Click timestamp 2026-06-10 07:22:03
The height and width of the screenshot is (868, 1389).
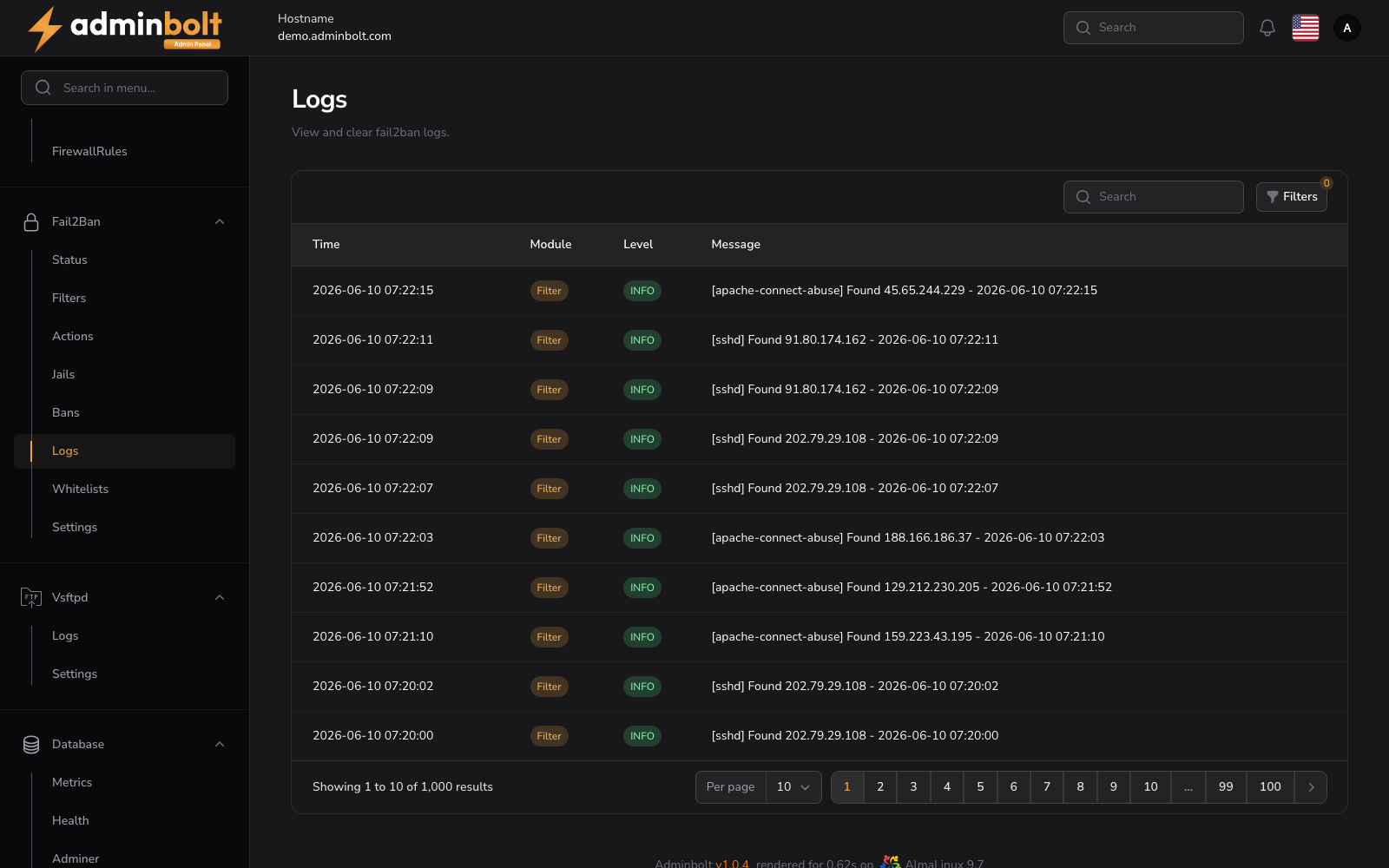point(372,538)
